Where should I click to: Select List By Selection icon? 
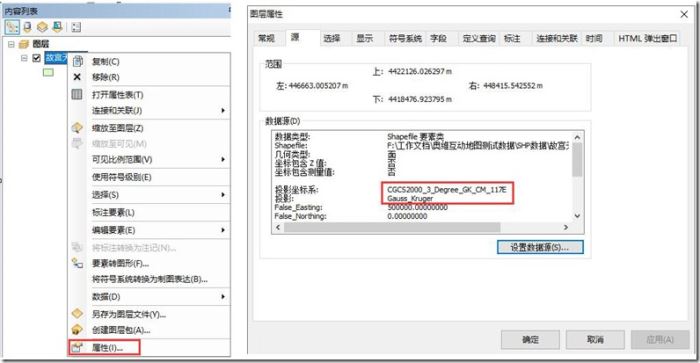click(x=57, y=27)
